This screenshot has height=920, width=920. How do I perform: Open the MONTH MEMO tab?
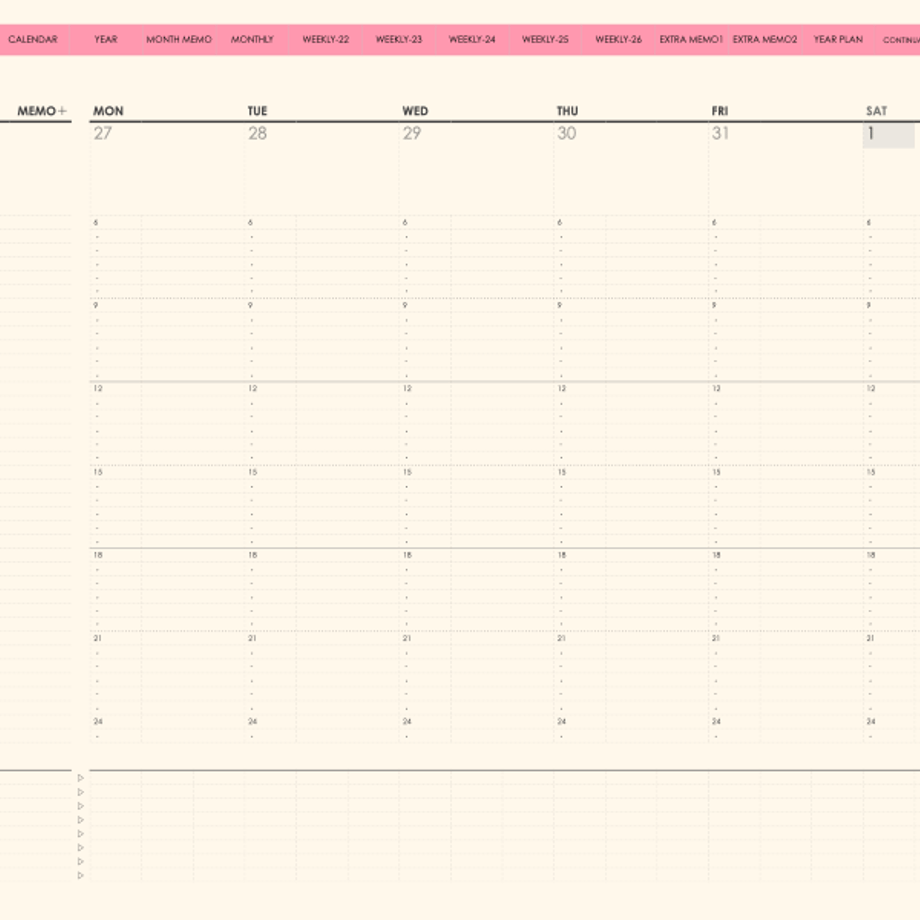179,39
